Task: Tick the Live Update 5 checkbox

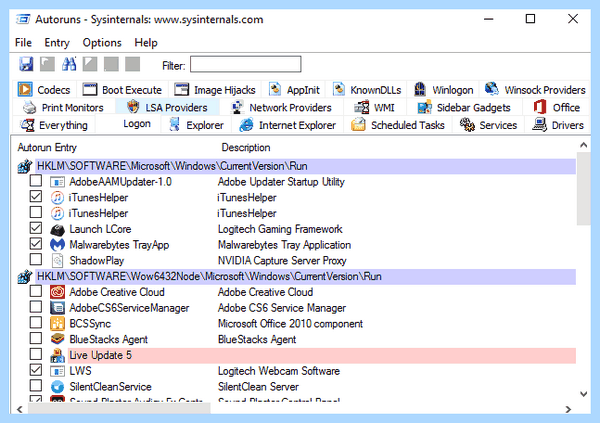Action: coord(36,354)
